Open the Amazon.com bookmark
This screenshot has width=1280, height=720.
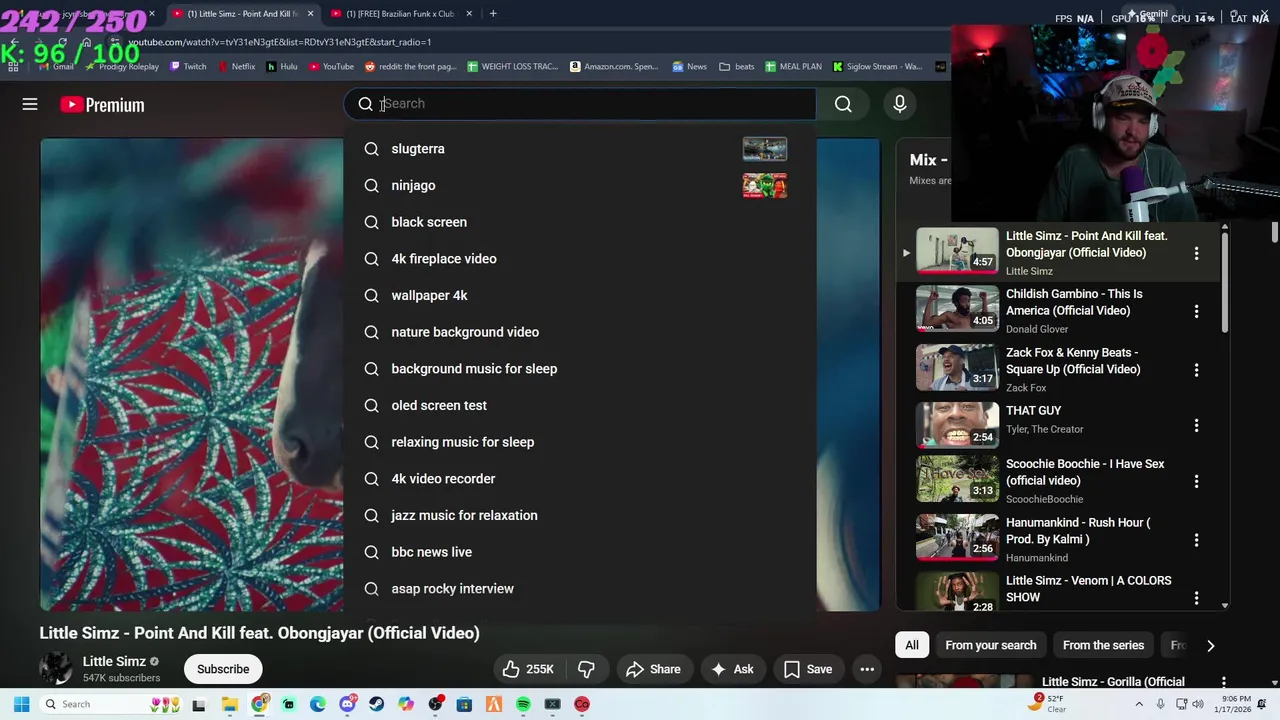[614, 66]
